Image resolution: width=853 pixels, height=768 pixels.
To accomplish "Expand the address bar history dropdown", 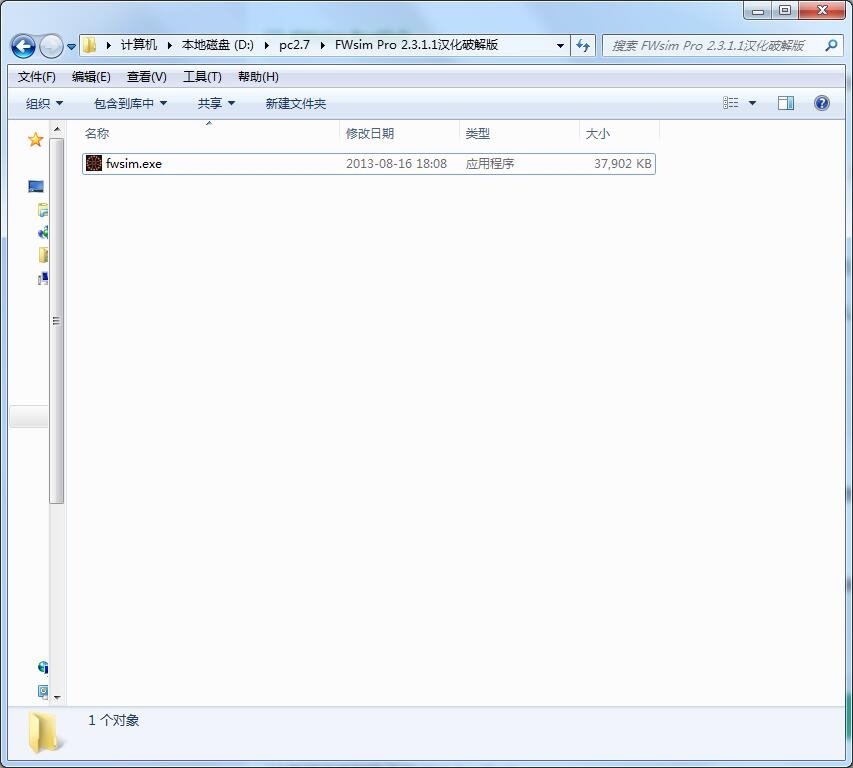I will (560, 45).
